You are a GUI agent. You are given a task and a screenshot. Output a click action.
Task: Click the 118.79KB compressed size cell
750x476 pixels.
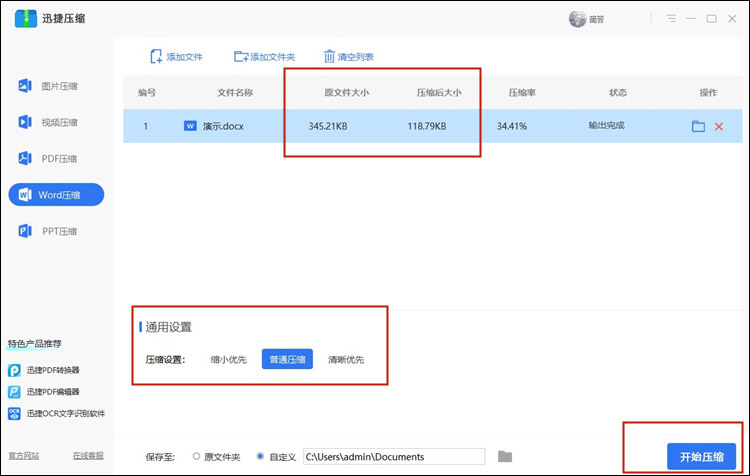click(x=427, y=126)
